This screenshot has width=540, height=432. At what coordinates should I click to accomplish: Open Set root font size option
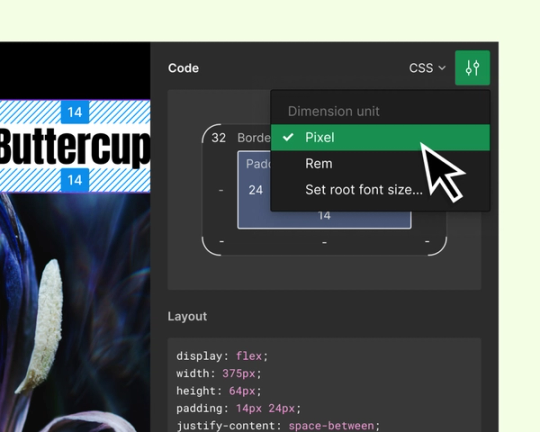[364, 190]
